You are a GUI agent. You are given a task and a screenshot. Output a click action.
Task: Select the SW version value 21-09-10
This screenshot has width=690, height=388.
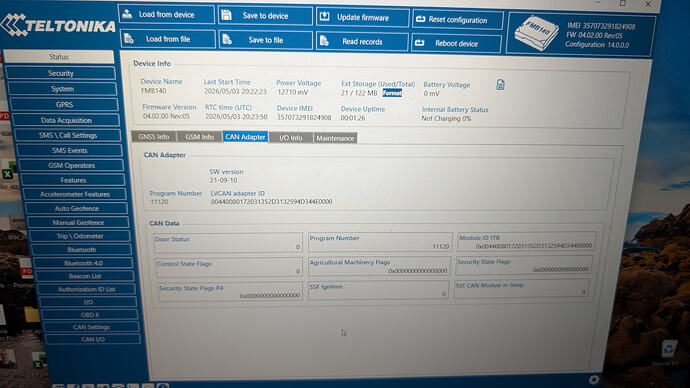point(223,180)
